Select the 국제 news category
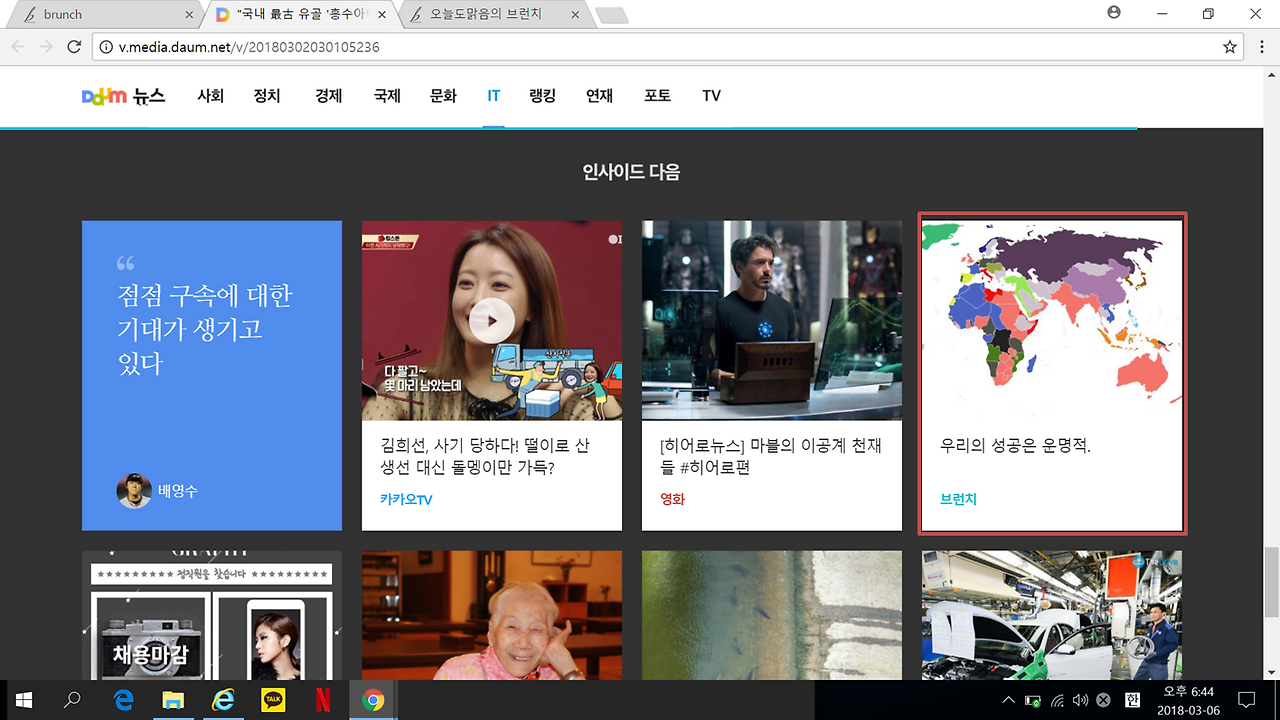This screenshot has width=1280, height=720. 387,96
